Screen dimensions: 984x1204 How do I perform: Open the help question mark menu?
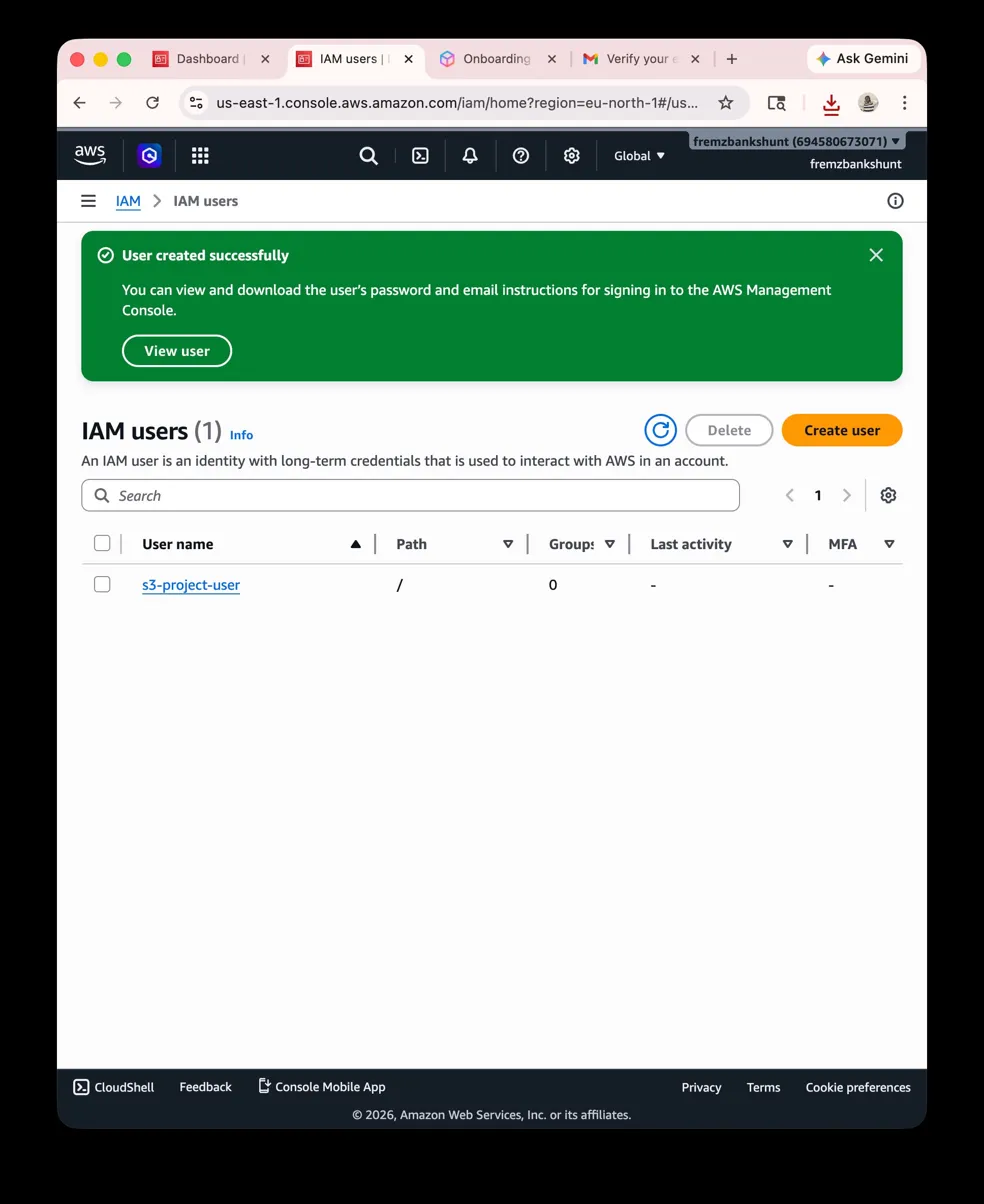(521, 155)
